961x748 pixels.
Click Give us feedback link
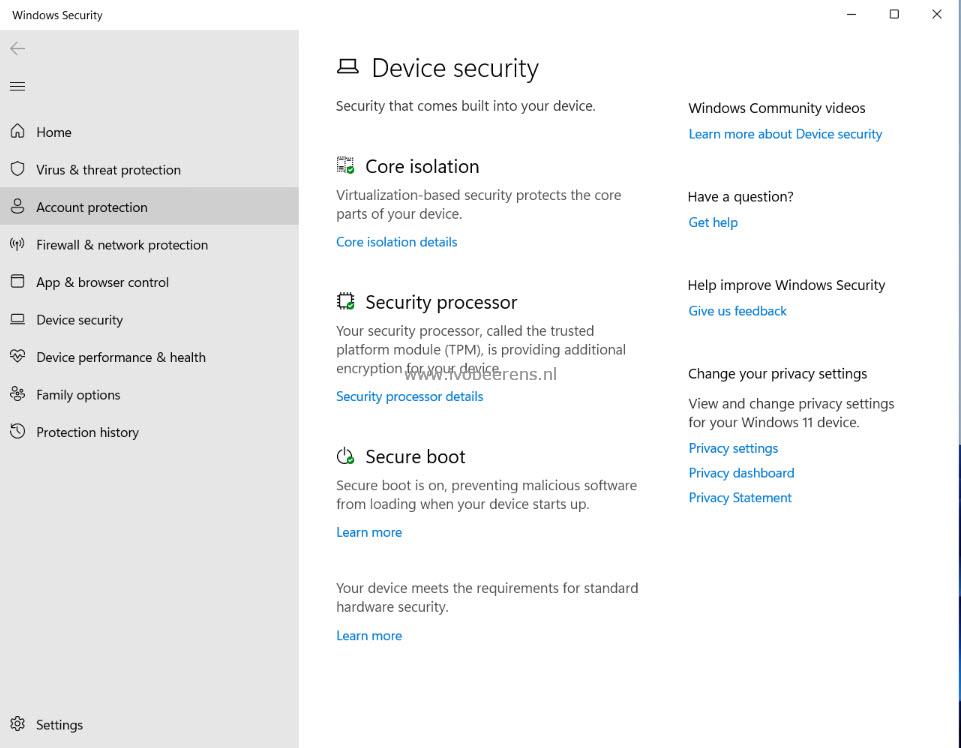737,311
